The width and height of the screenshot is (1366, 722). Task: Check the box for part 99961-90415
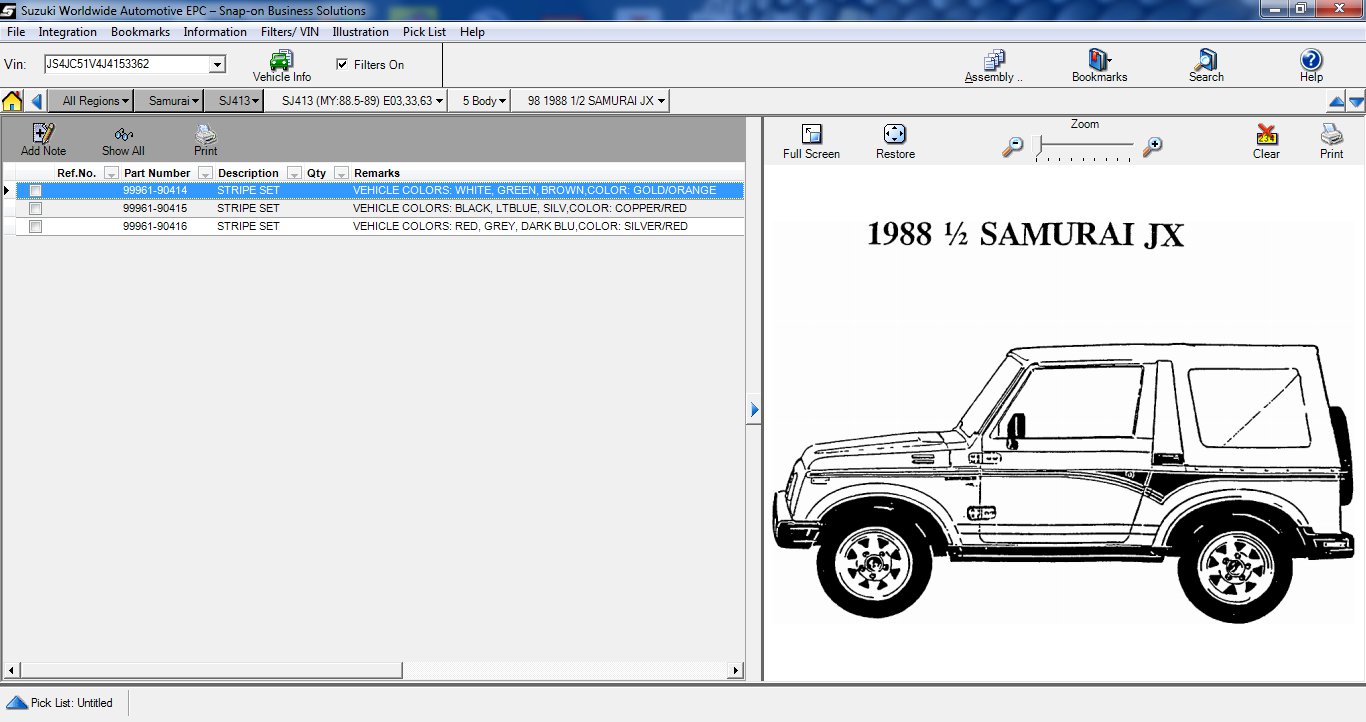click(x=36, y=208)
